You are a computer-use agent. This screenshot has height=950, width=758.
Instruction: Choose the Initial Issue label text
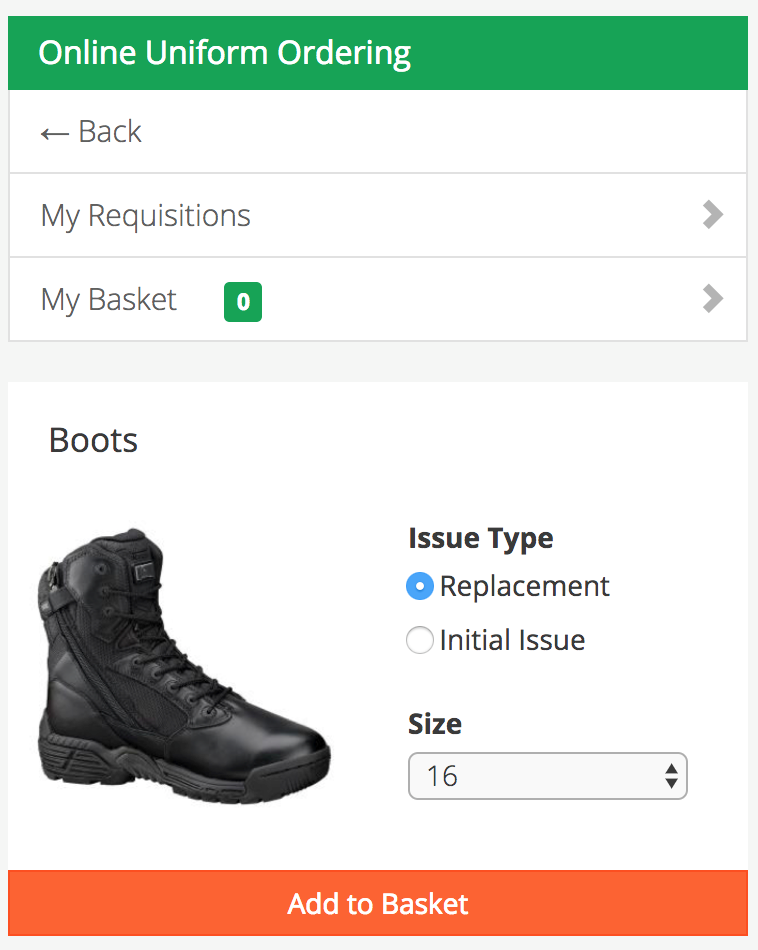tap(513, 640)
